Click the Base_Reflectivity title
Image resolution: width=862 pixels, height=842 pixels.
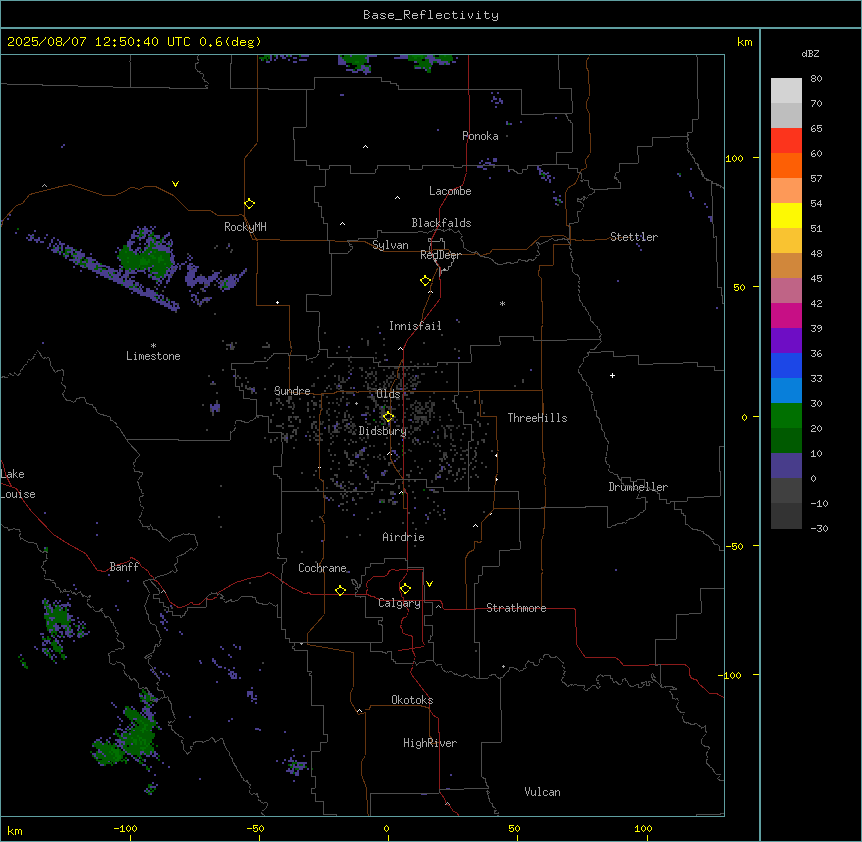431,15
